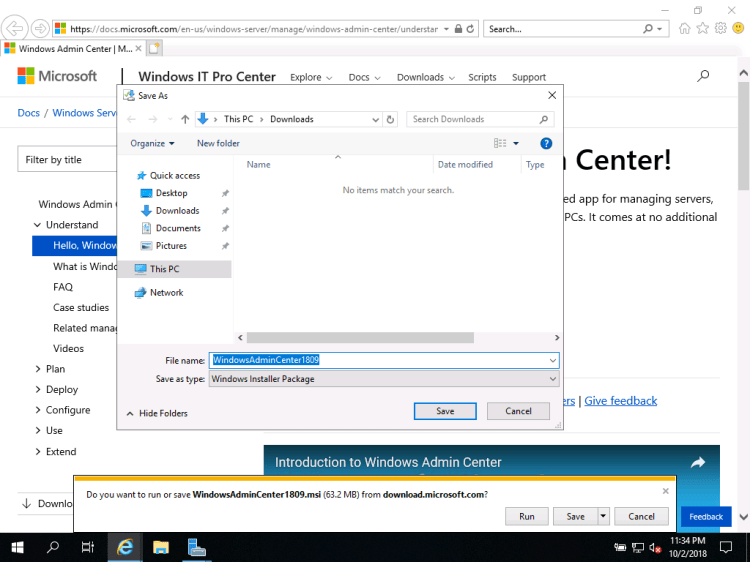This screenshot has height=562, width=750.
Task: Expand the Plan tree section
Action: coord(37,369)
